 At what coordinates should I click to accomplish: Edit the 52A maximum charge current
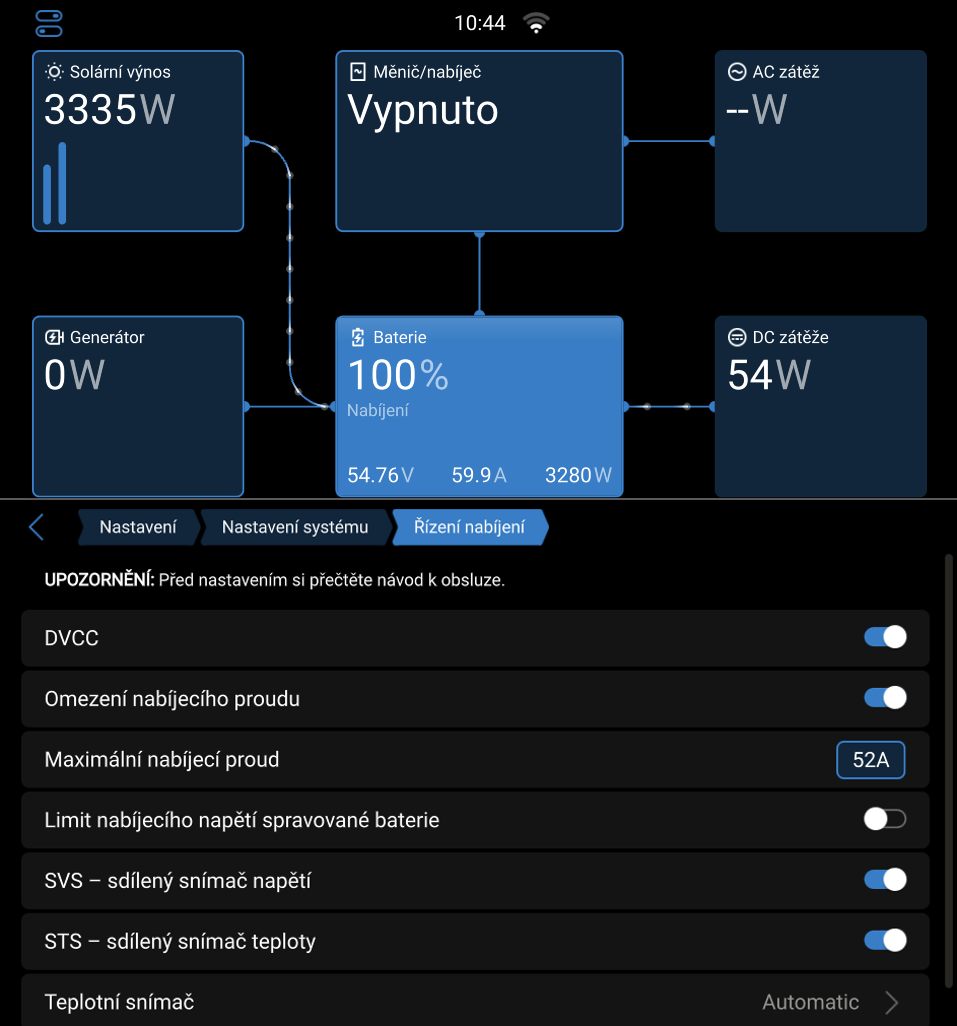(870, 760)
